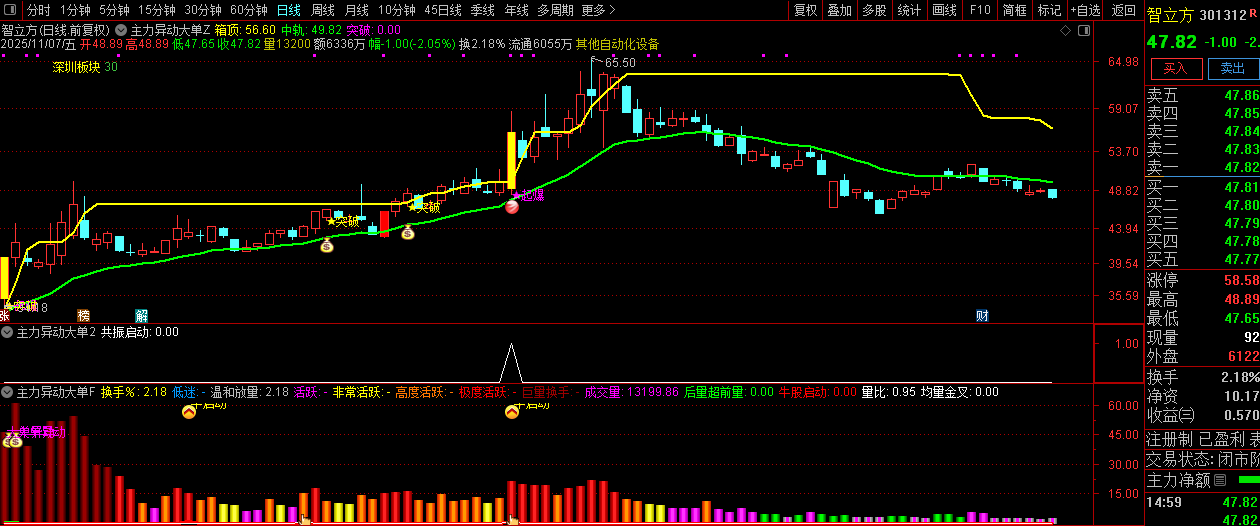Click the 标记 mark button
The width and height of the screenshot is (1260, 526).
1049,10
